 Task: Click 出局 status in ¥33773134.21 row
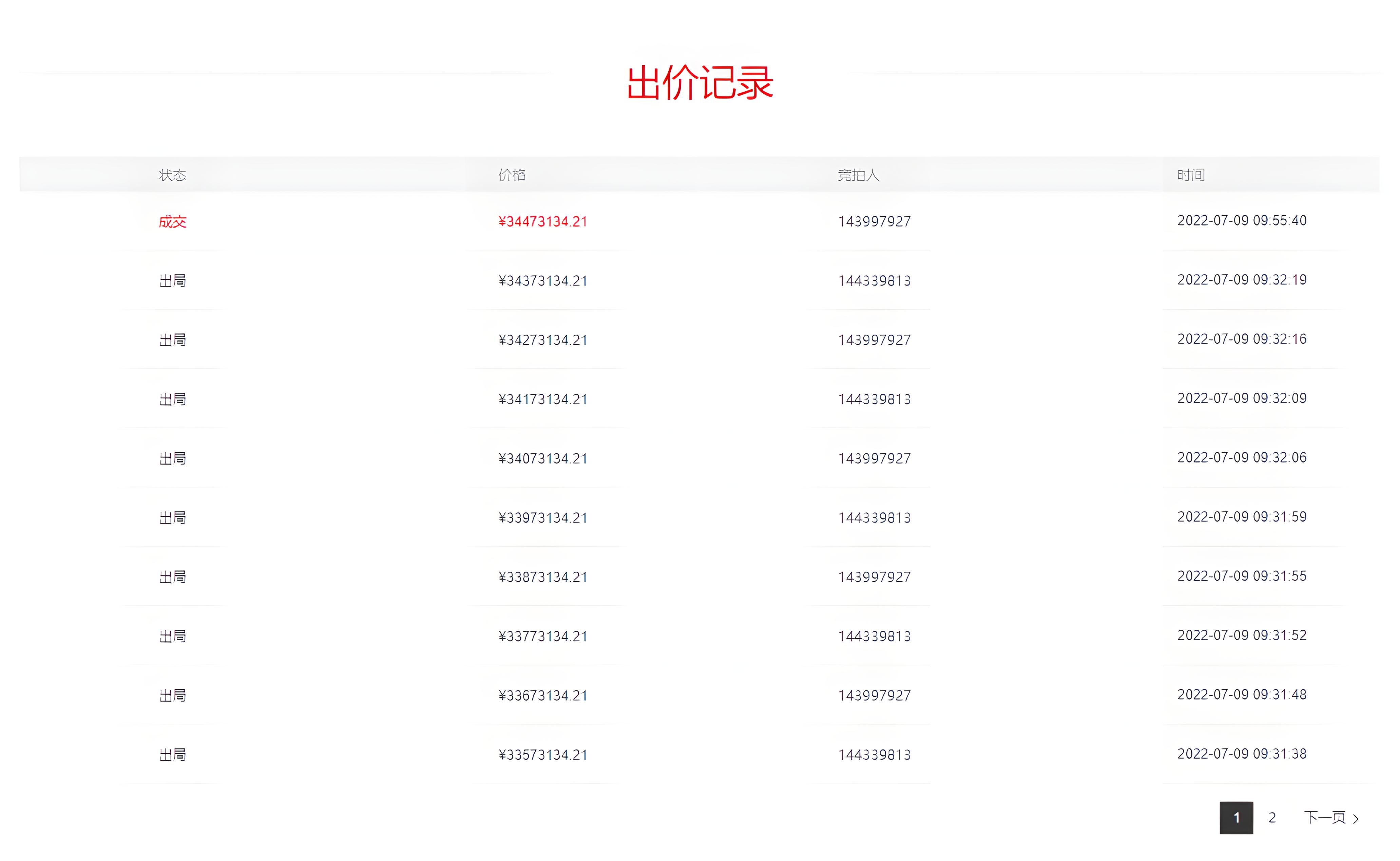point(173,636)
